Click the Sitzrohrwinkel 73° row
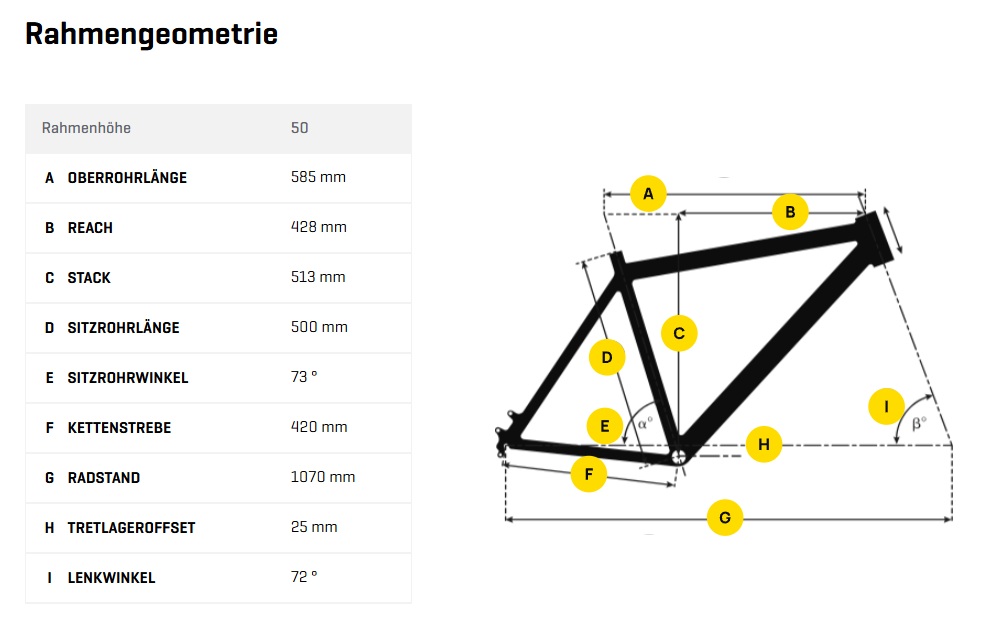 218,378
